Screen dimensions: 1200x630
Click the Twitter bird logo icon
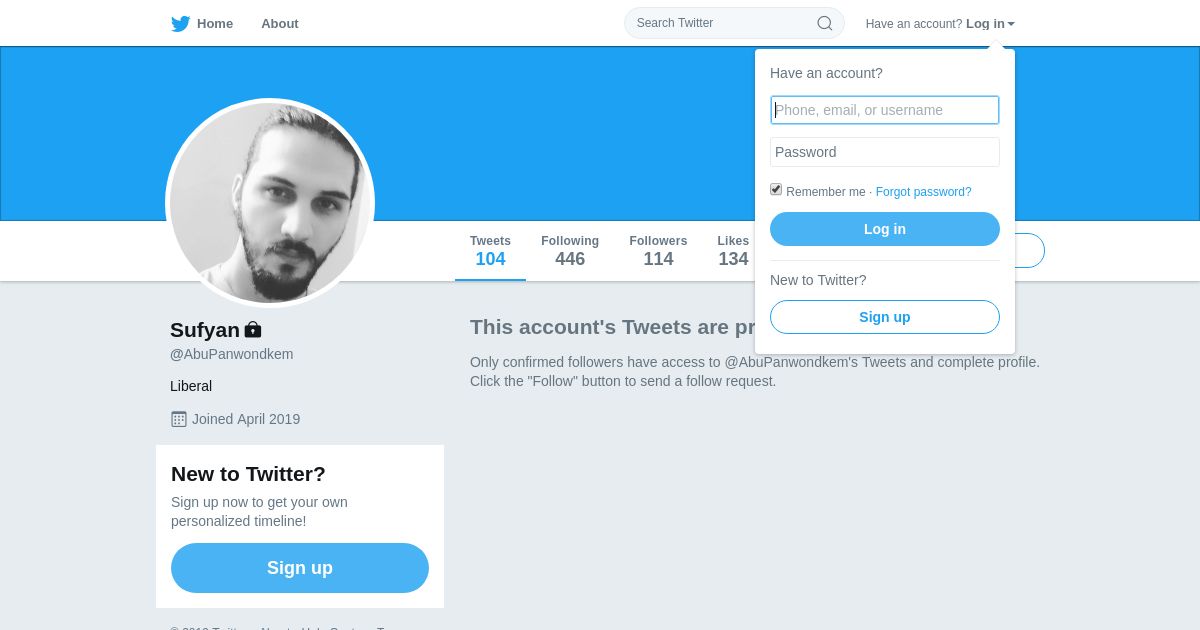180,24
